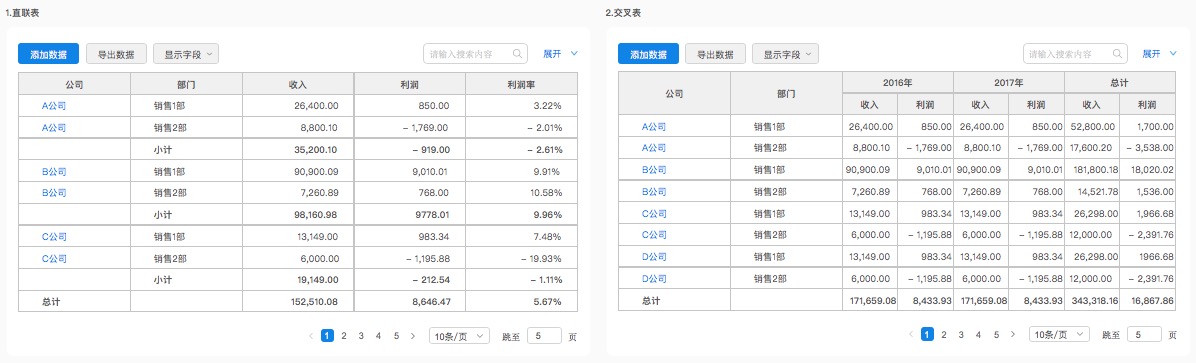Screen dimensions: 1196x363
Task: Focus 跳至 page number input in 交叉表
Action: [1144, 335]
